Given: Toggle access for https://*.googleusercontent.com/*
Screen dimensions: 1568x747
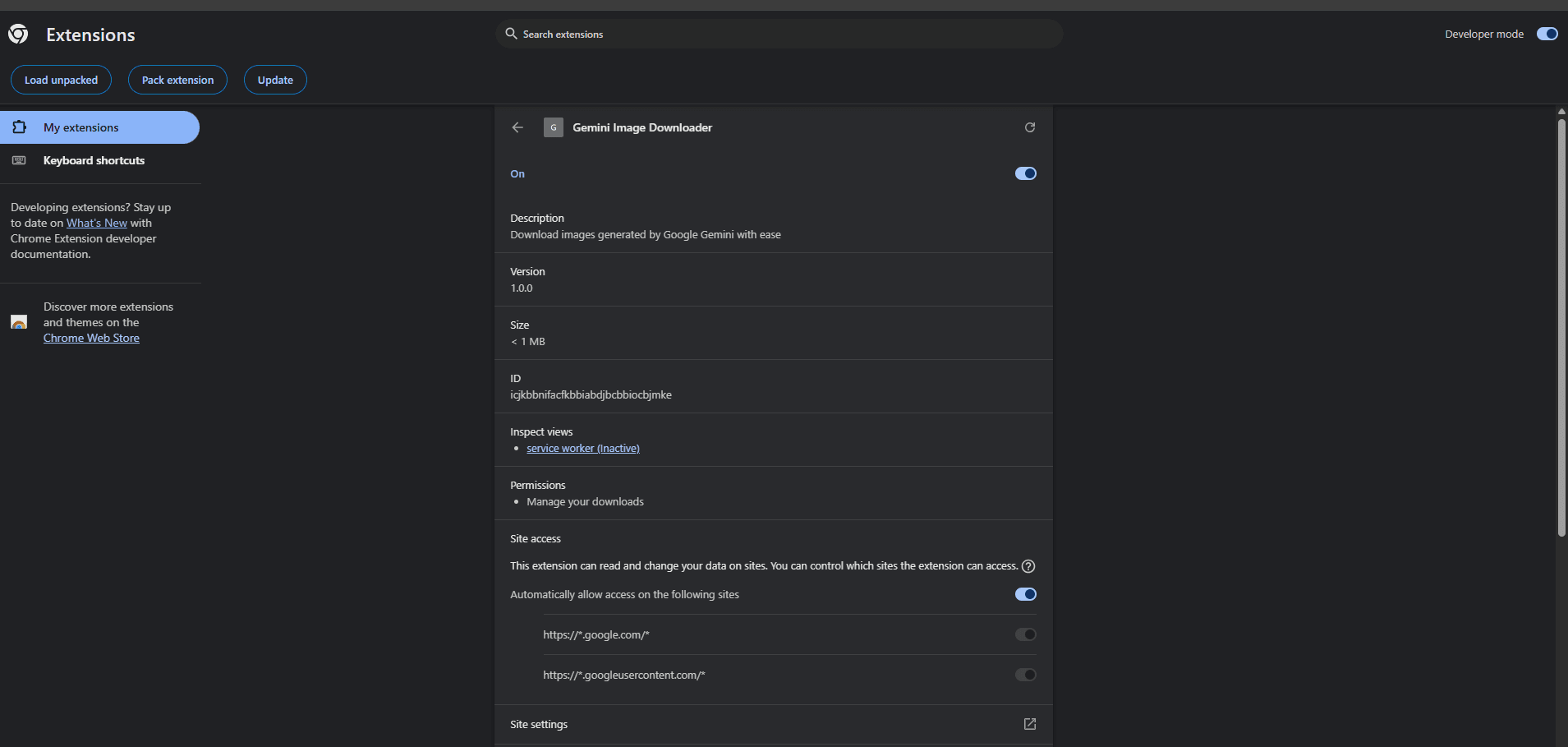Looking at the screenshot, I should pyautogui.click(x=1026, y=675).
